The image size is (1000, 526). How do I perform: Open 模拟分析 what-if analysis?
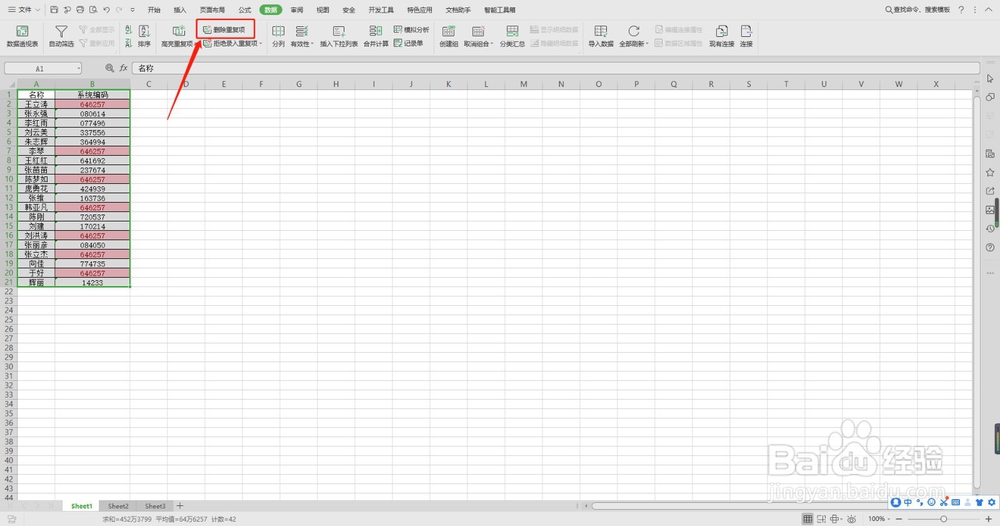(411, 29)
